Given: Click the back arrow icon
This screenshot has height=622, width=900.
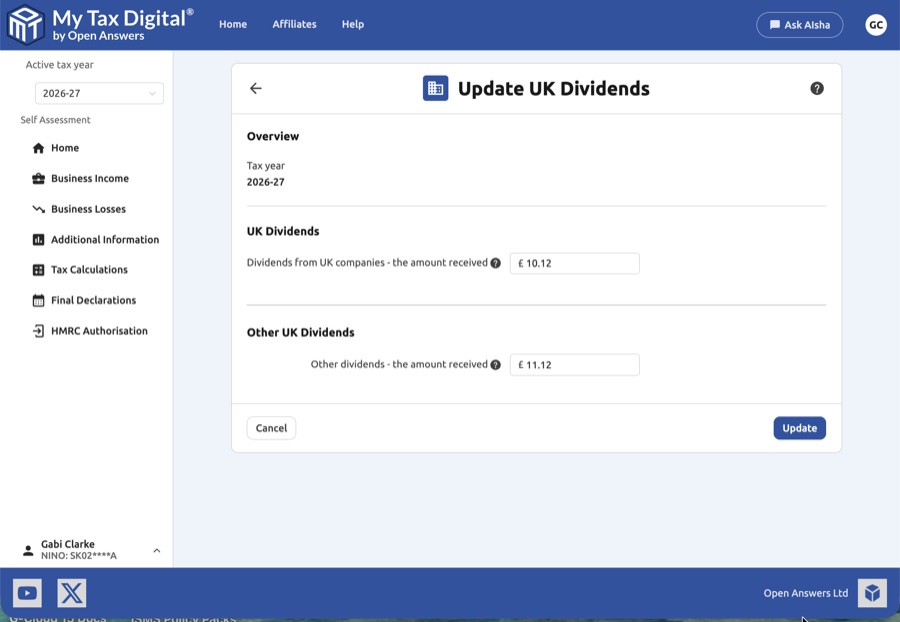Looking at the screenshot, I should click(x=256, y=88).
